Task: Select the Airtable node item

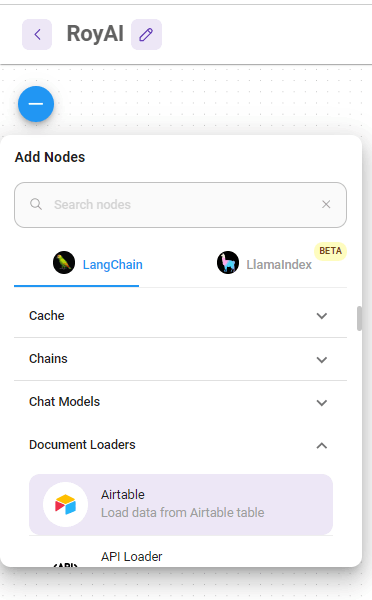Action: 181,504
